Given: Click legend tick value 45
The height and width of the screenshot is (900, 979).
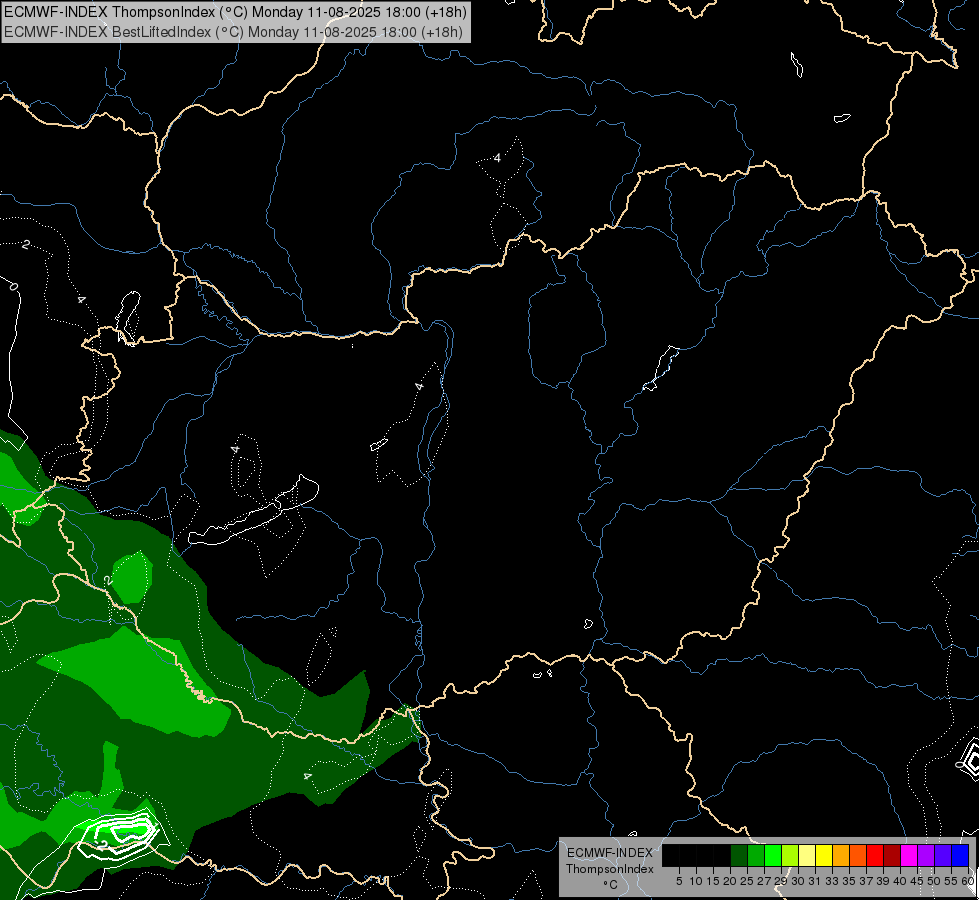Looking at the screenshot, I should [917, 881].
